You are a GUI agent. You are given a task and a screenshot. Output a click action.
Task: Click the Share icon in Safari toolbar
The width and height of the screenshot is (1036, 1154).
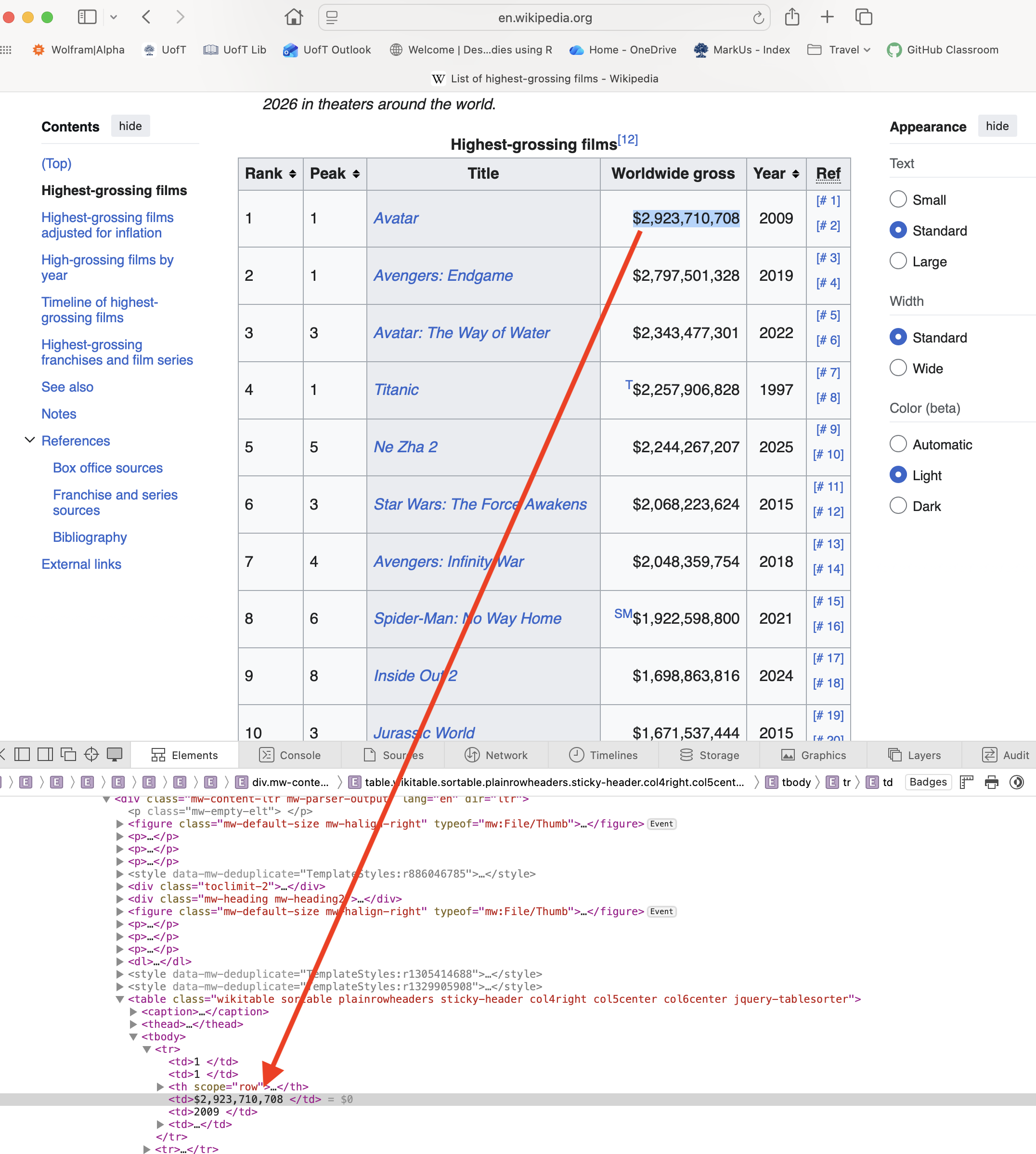click(792, 17)
